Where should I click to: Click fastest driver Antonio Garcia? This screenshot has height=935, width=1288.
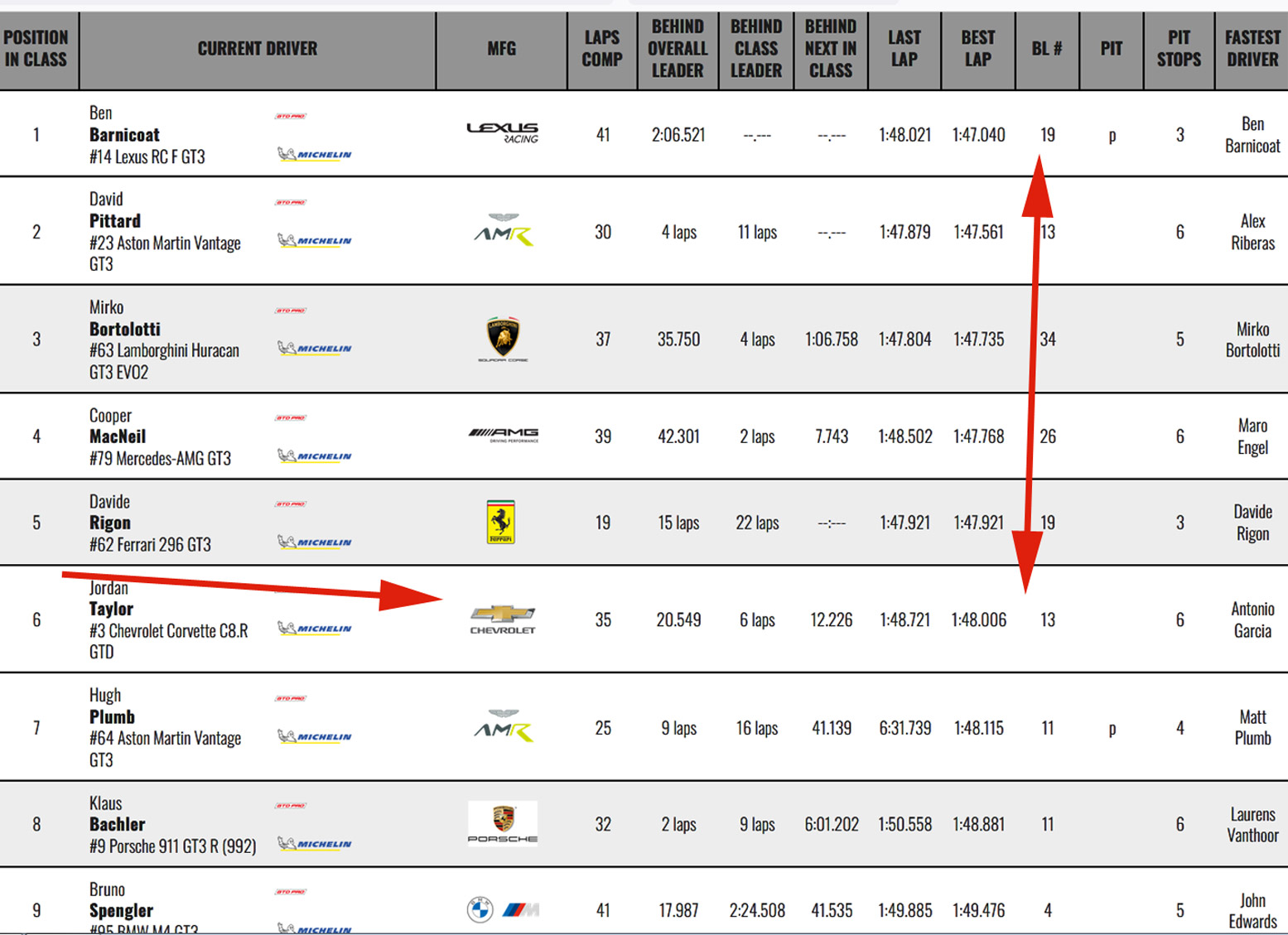[1252, 619]
